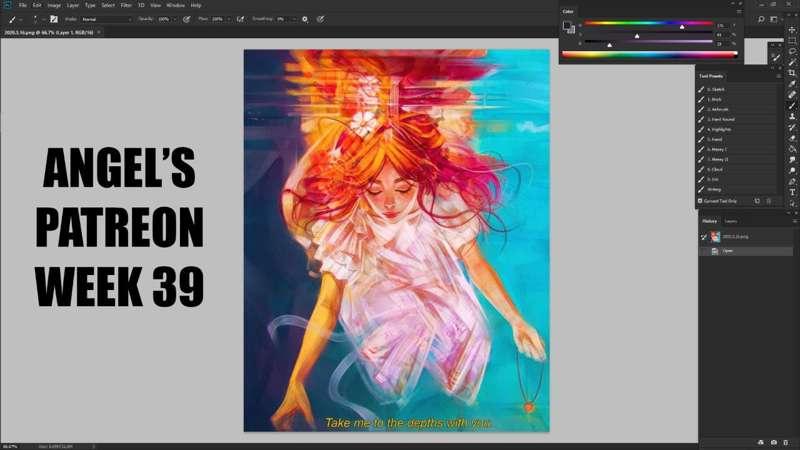This screenshot has width=800, height=450.
Task: Open the workspace switcher dropdown
Action: (x=775, y=19)
